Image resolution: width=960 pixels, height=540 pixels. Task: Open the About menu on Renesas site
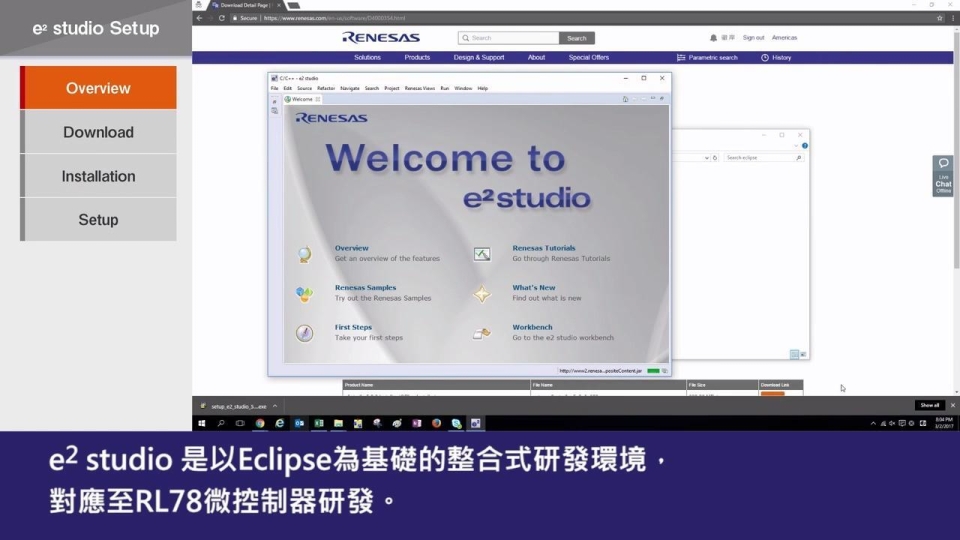(536, 58)
